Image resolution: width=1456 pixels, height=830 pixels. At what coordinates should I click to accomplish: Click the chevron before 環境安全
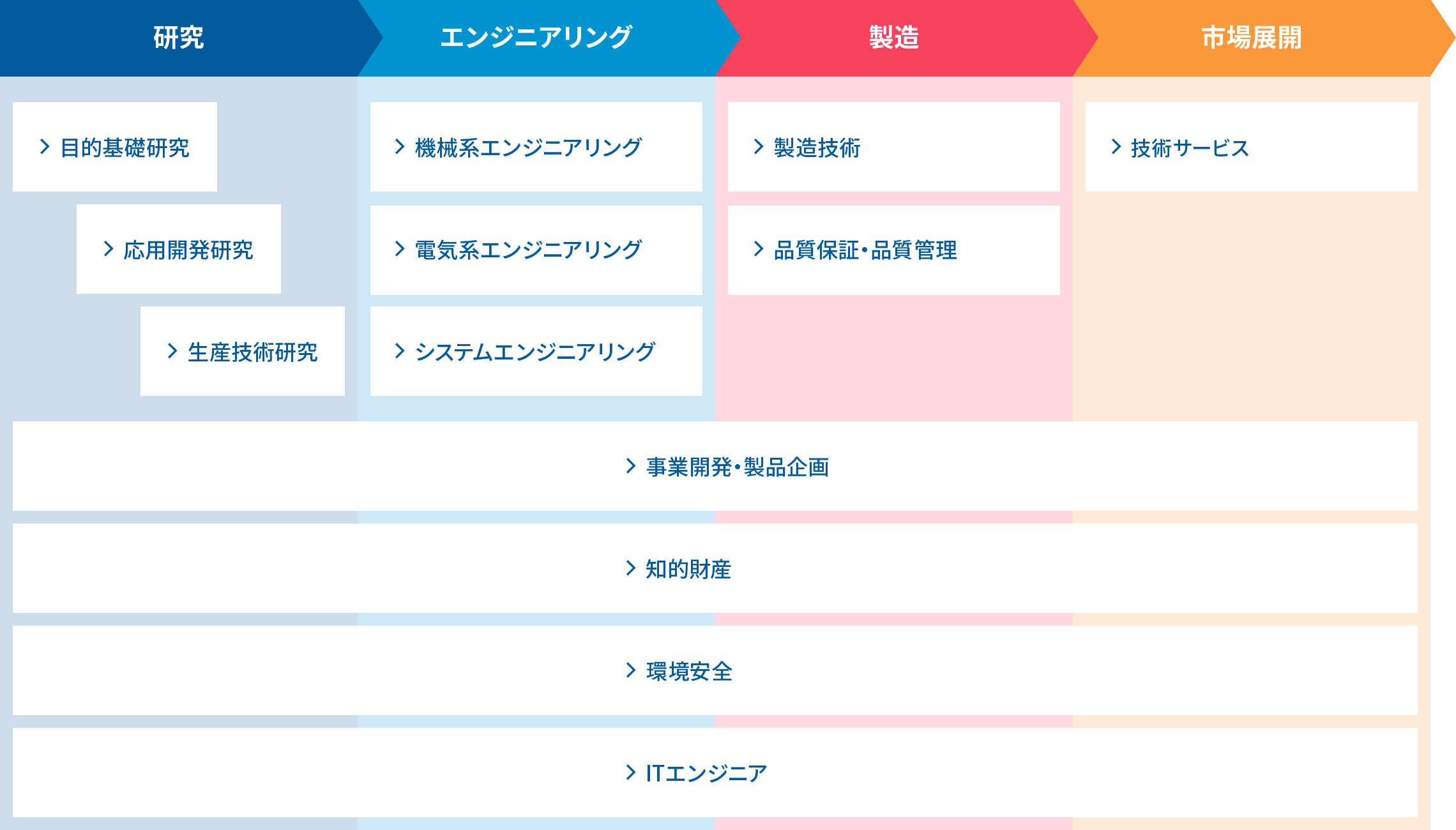pyautogui.click(x=631, y=670)
